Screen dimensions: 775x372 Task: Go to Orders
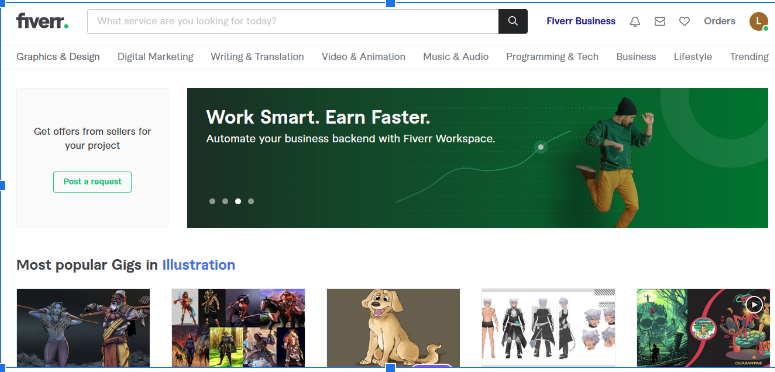[x=720, y=21]
